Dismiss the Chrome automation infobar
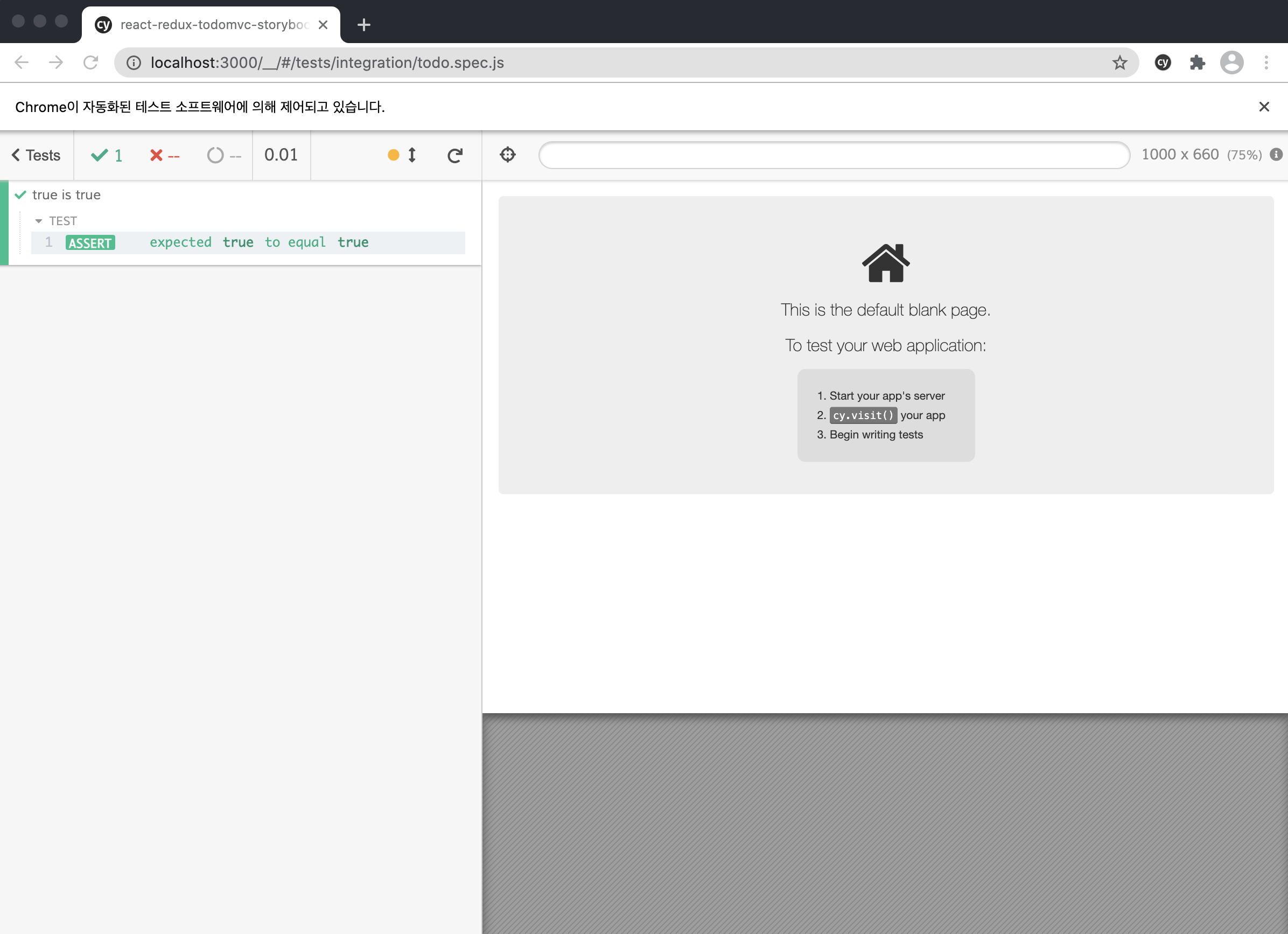Screen dimensions: 1288x934 (x=1264, y=107)
